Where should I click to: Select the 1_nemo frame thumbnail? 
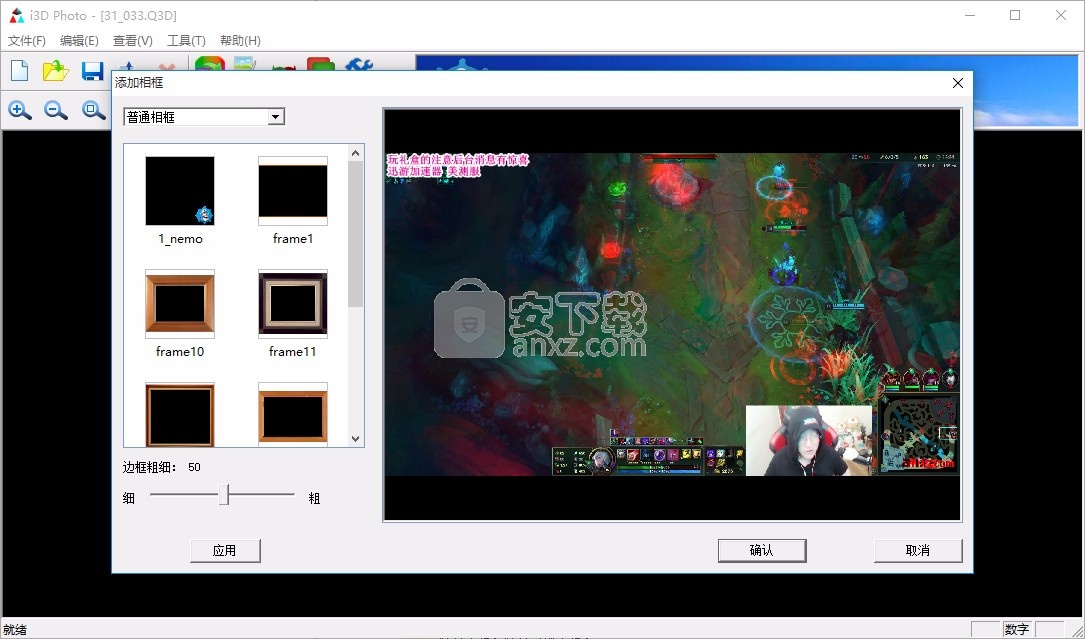pyautogui.click(x=180, y=191)
